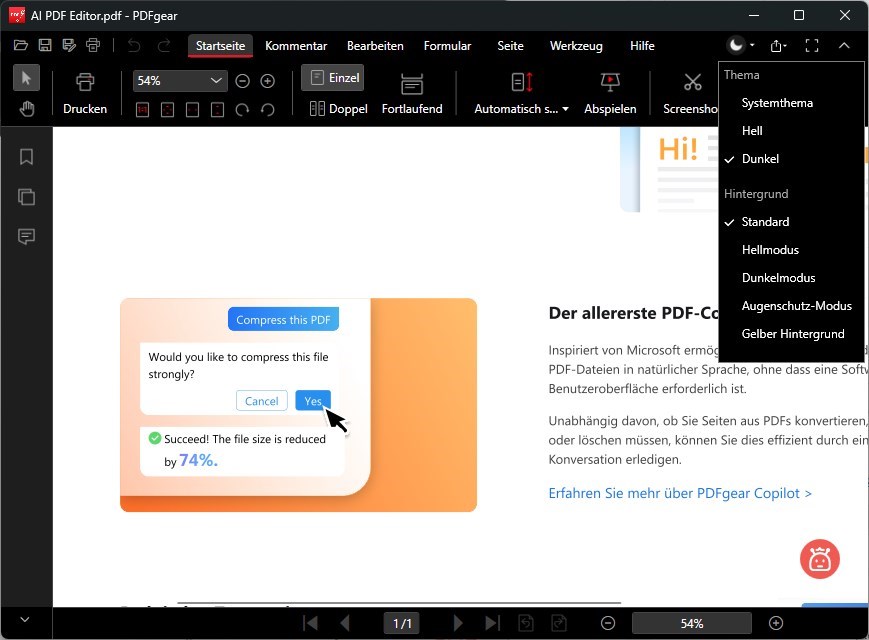Open a file with the folder icon
Image resolution: width=869 pixels, height=640 pixels.
[21, 45]
